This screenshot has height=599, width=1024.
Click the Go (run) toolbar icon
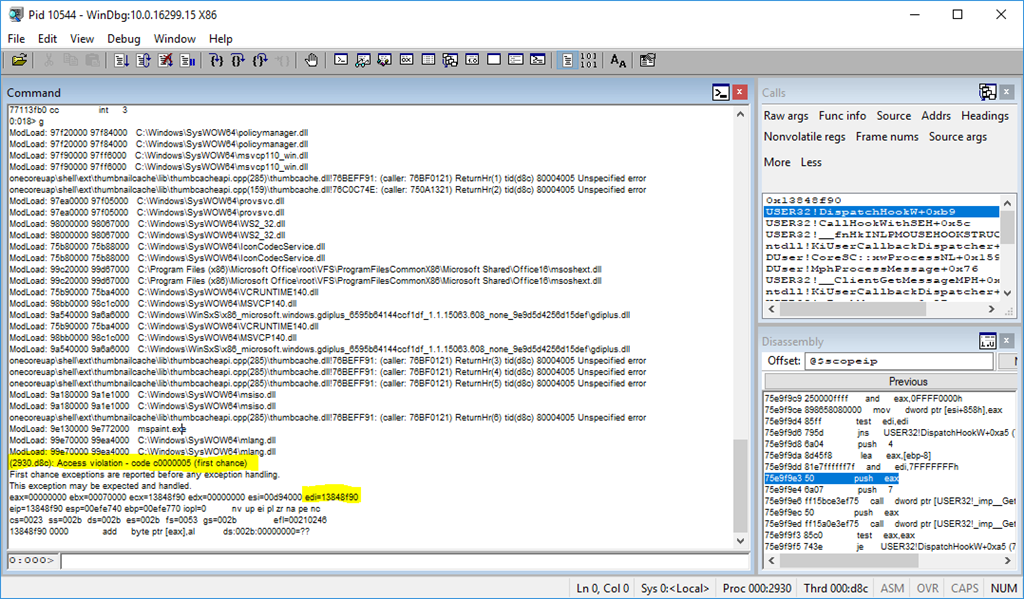pos(121,61)
